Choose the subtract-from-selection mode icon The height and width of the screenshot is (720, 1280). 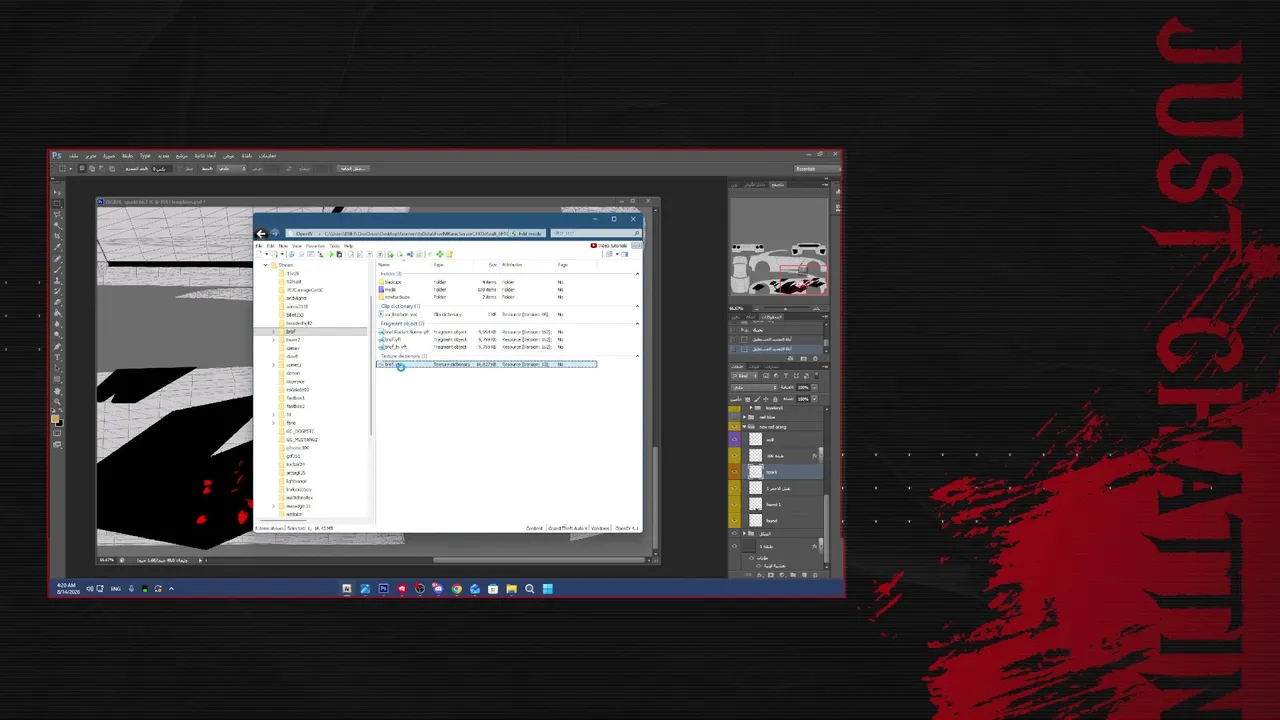(103, 169)
